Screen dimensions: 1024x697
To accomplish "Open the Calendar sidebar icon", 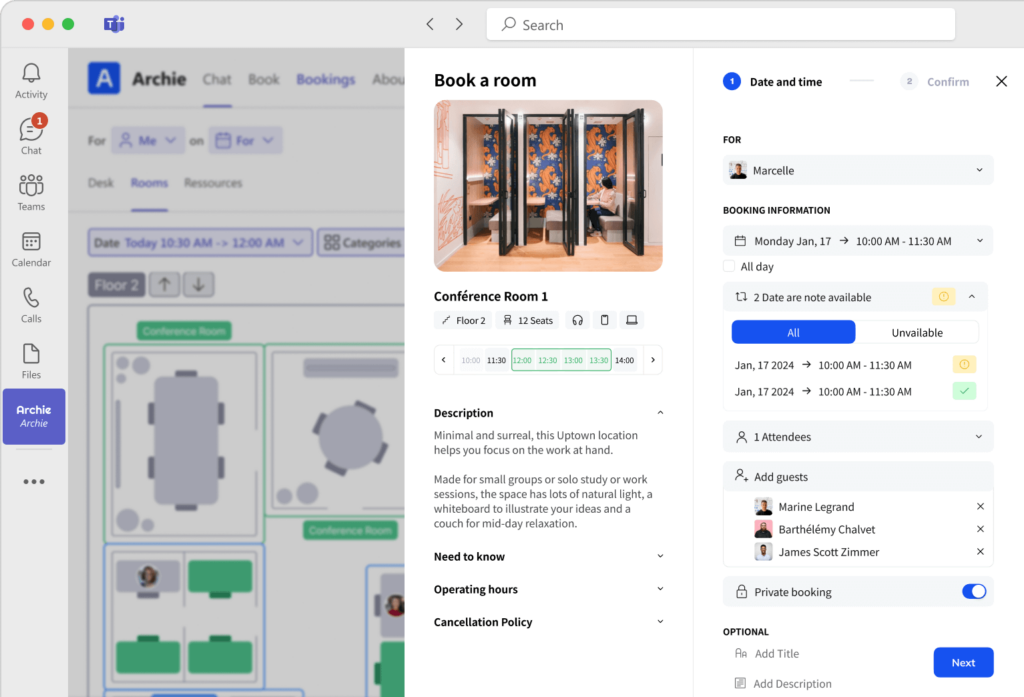I will pyautogui.click(x=31, y=248).
